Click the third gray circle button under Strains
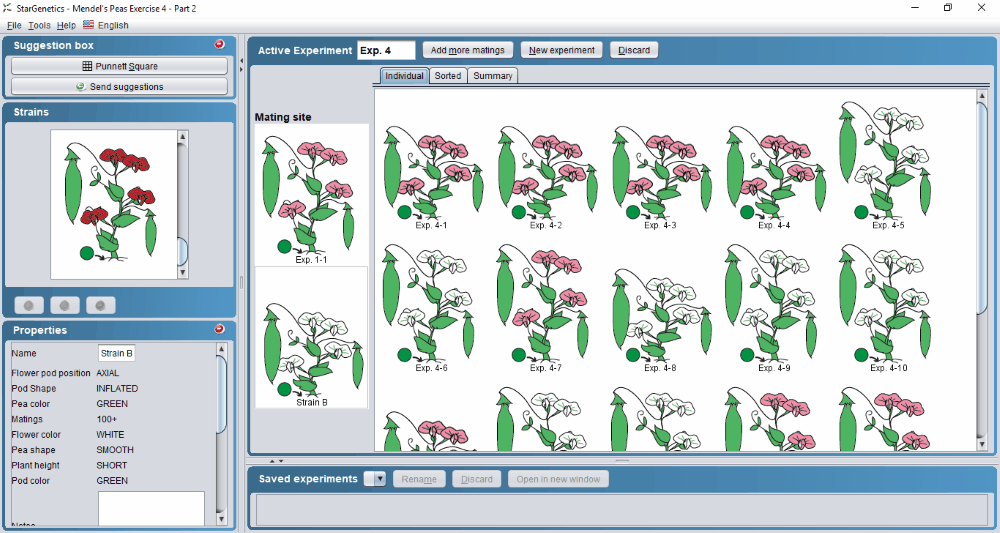The height and width of the screenshot is (533, 1000). [101, 305]
